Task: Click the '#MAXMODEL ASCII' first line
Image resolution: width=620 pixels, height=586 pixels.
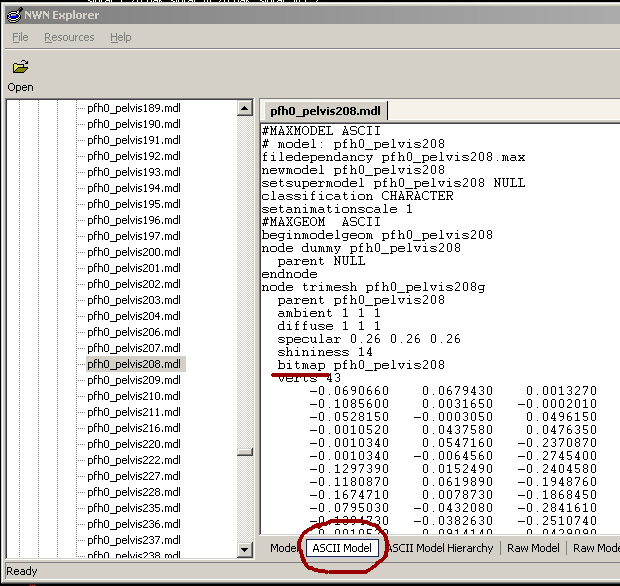Action: (x=321, y=130)
